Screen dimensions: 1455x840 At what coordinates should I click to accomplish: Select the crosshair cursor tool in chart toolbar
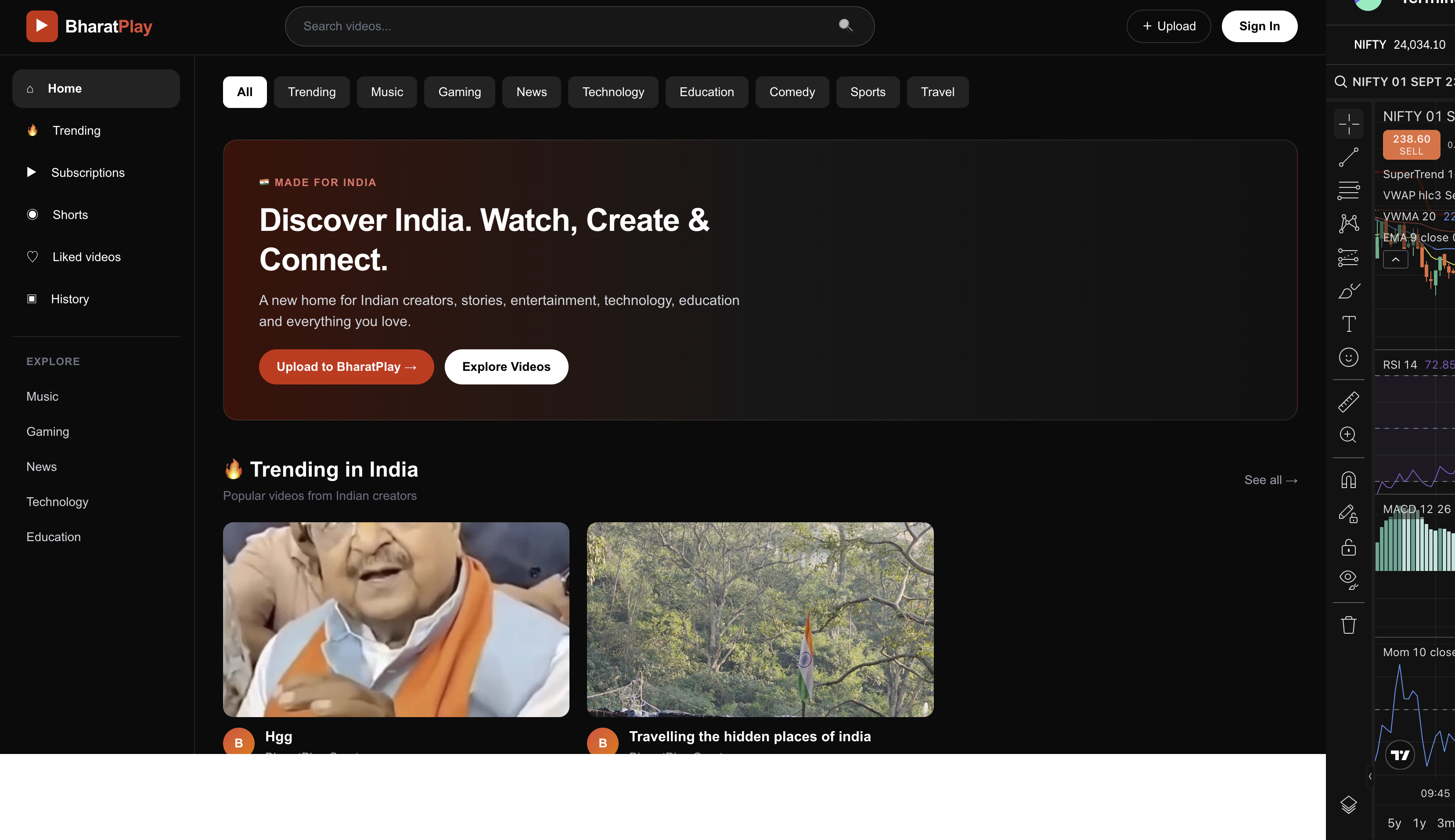point(1349,124)
